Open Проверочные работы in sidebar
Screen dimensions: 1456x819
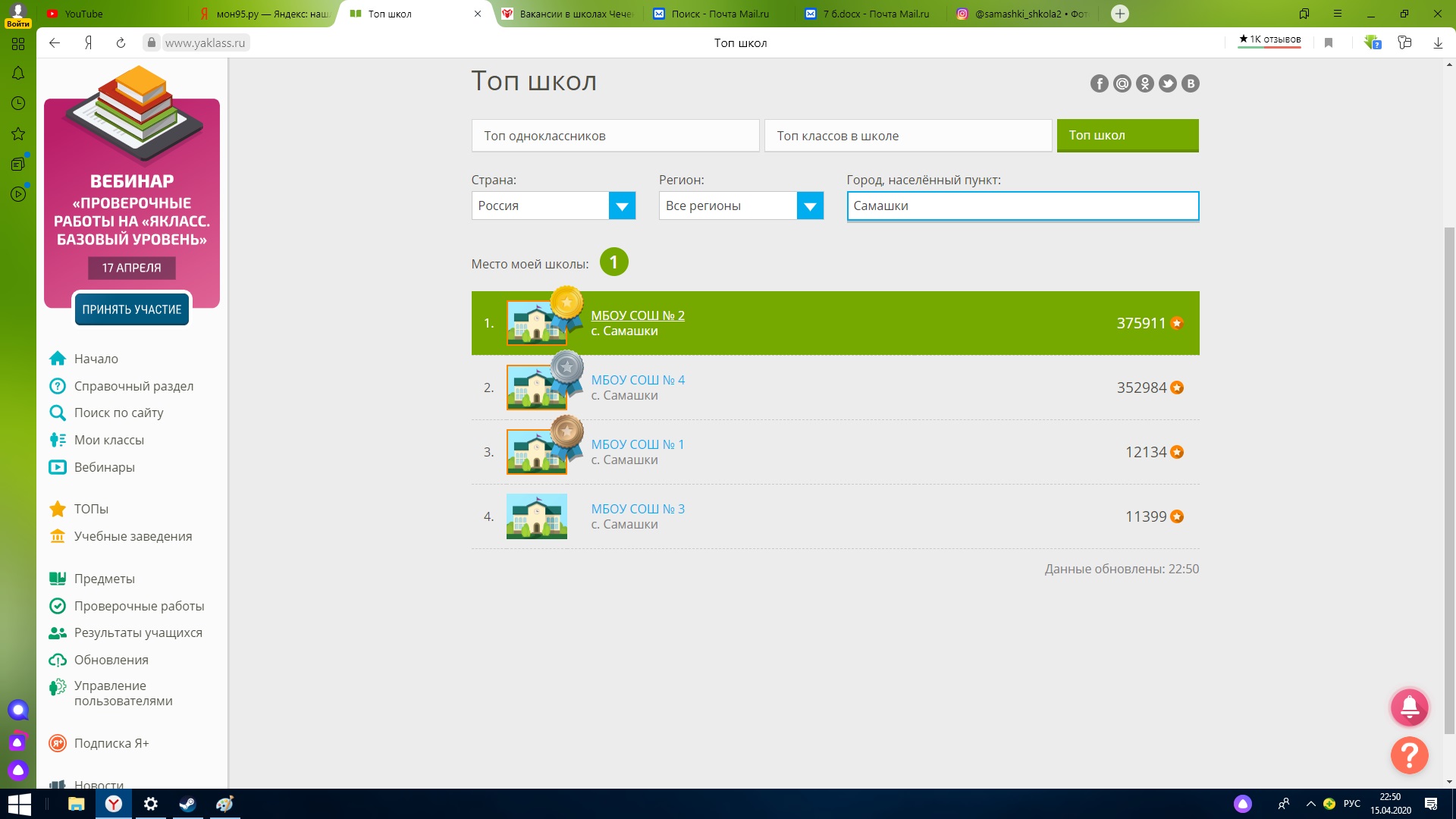139,606
